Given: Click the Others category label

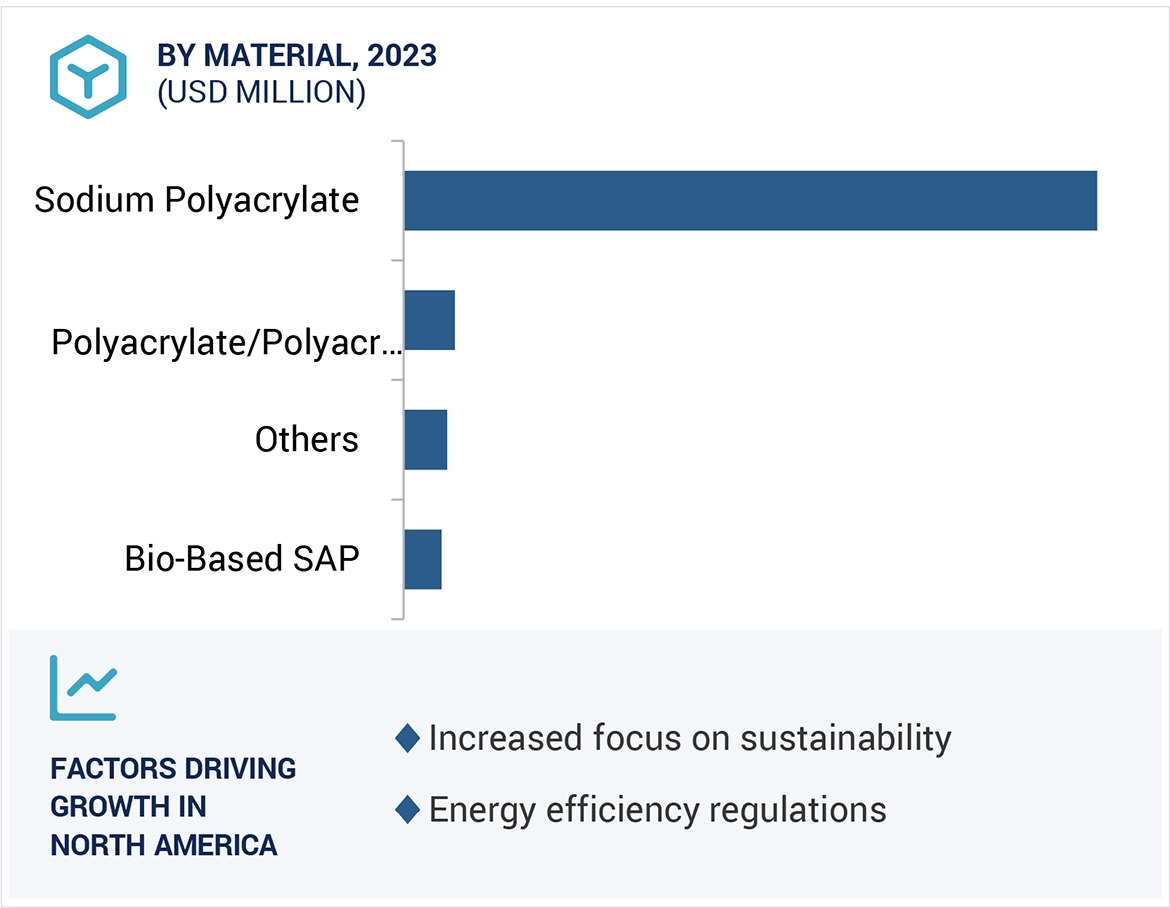Looking at the screenshot, I should [x=306, y=440].
